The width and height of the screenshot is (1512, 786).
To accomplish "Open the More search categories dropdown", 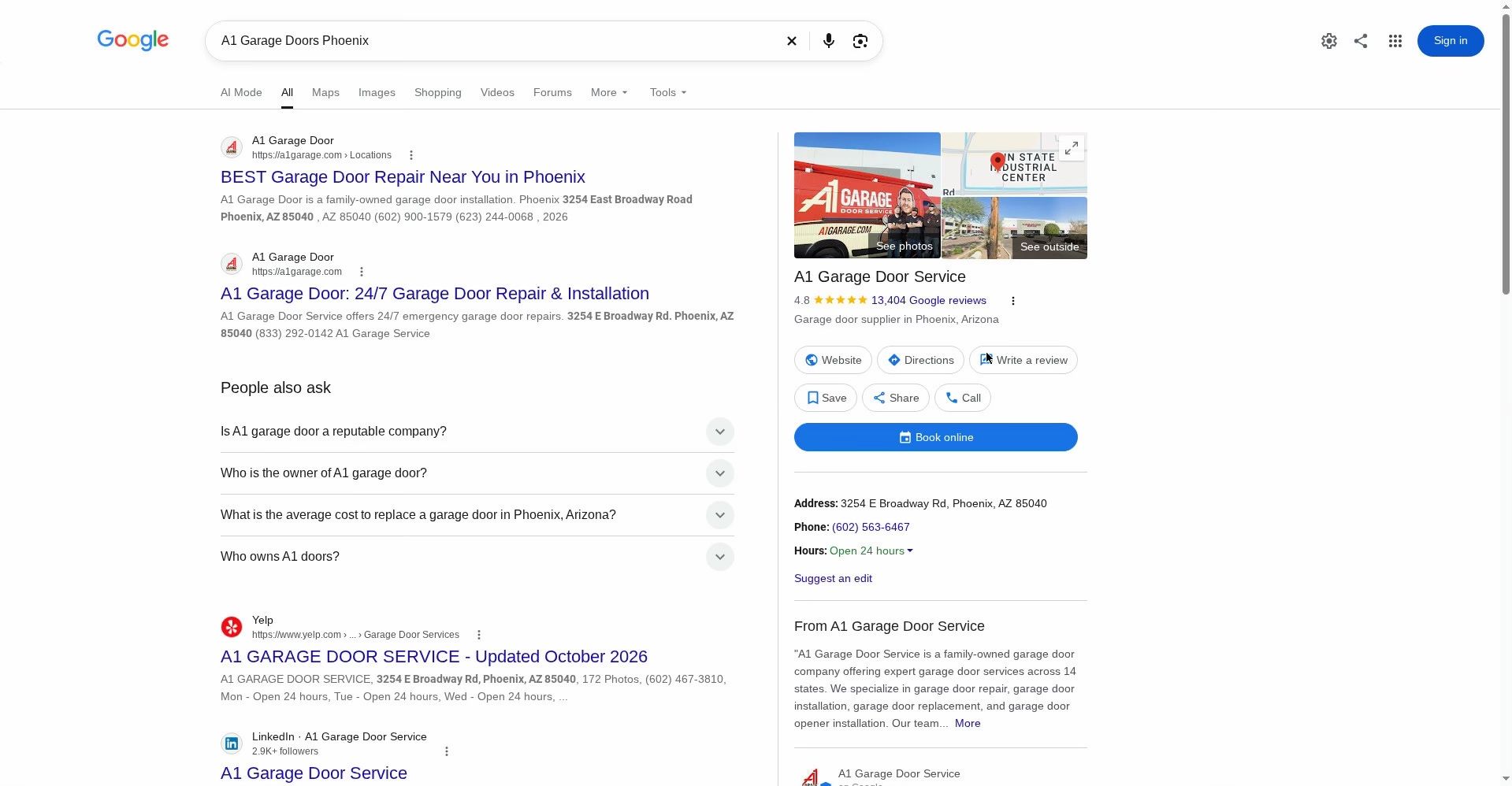I will (609, 92).
